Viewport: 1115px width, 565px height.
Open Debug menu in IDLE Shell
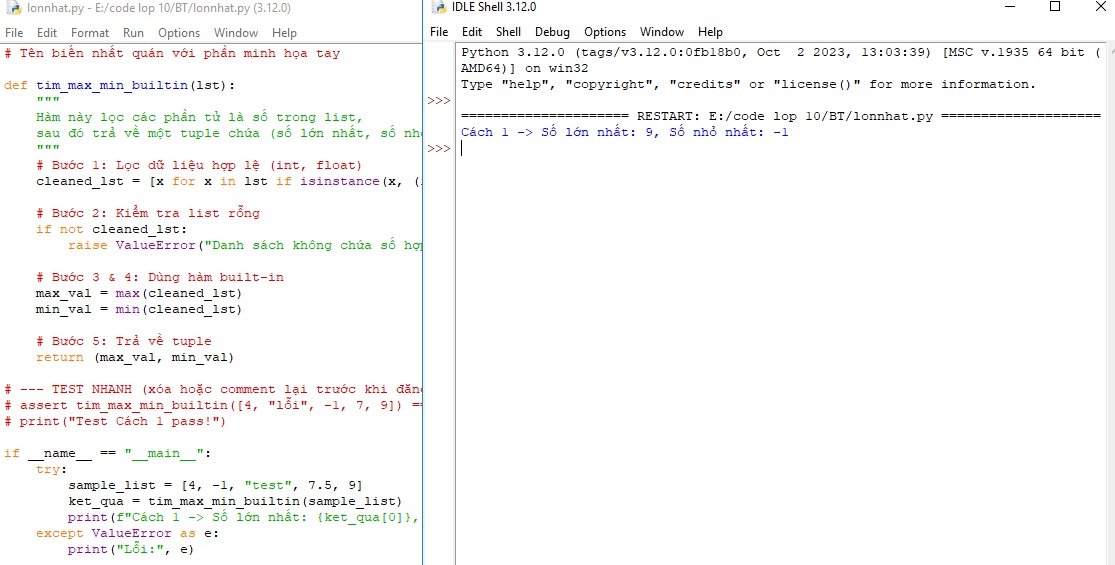pos(552,32)
